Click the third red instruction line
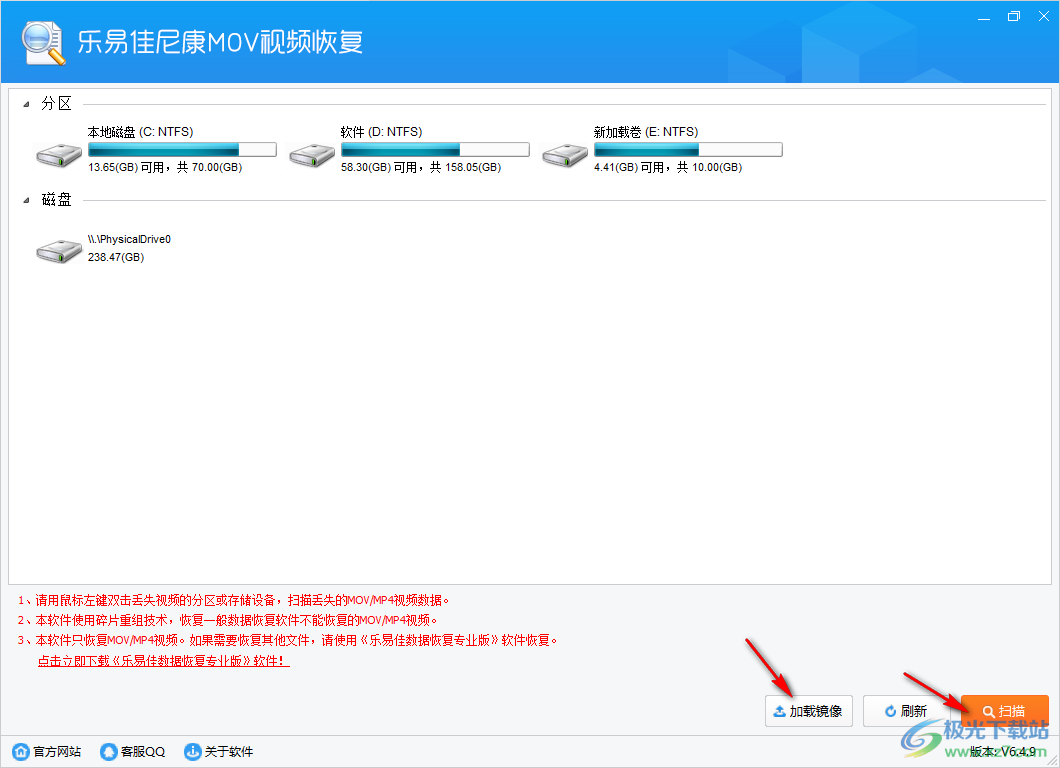This screenshot has height=768, width=1060. 287,640
